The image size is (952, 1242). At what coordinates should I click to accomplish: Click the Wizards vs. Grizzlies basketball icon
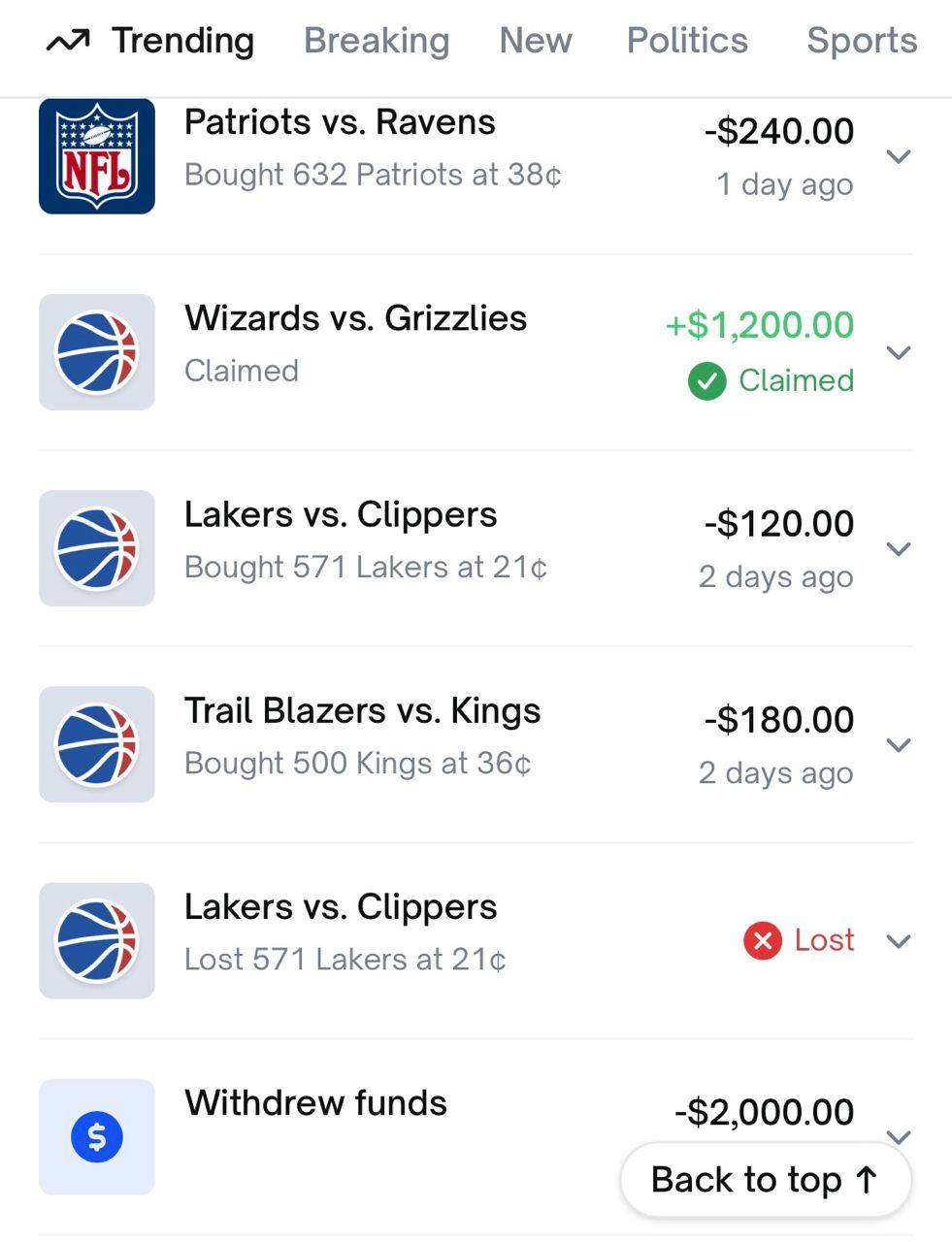click(x=97, y=352)
